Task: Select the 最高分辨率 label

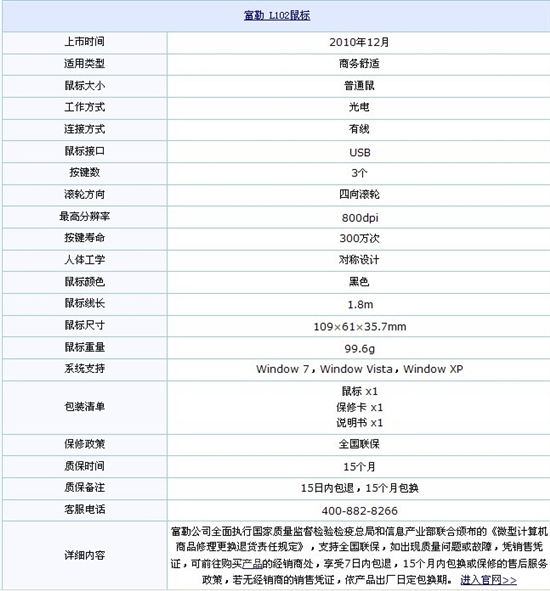Action: tap(84, 216)
